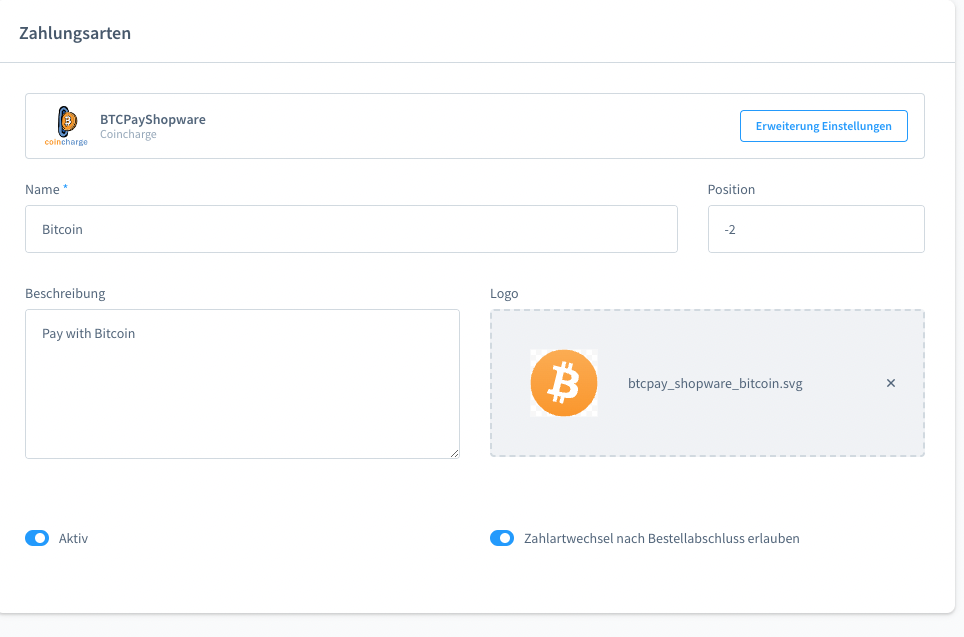The height and width of the screenshot is (637, 964).
Task: Remove the btcpay_shopware_bitcoin.svg logo file
Action: point(890,383)
